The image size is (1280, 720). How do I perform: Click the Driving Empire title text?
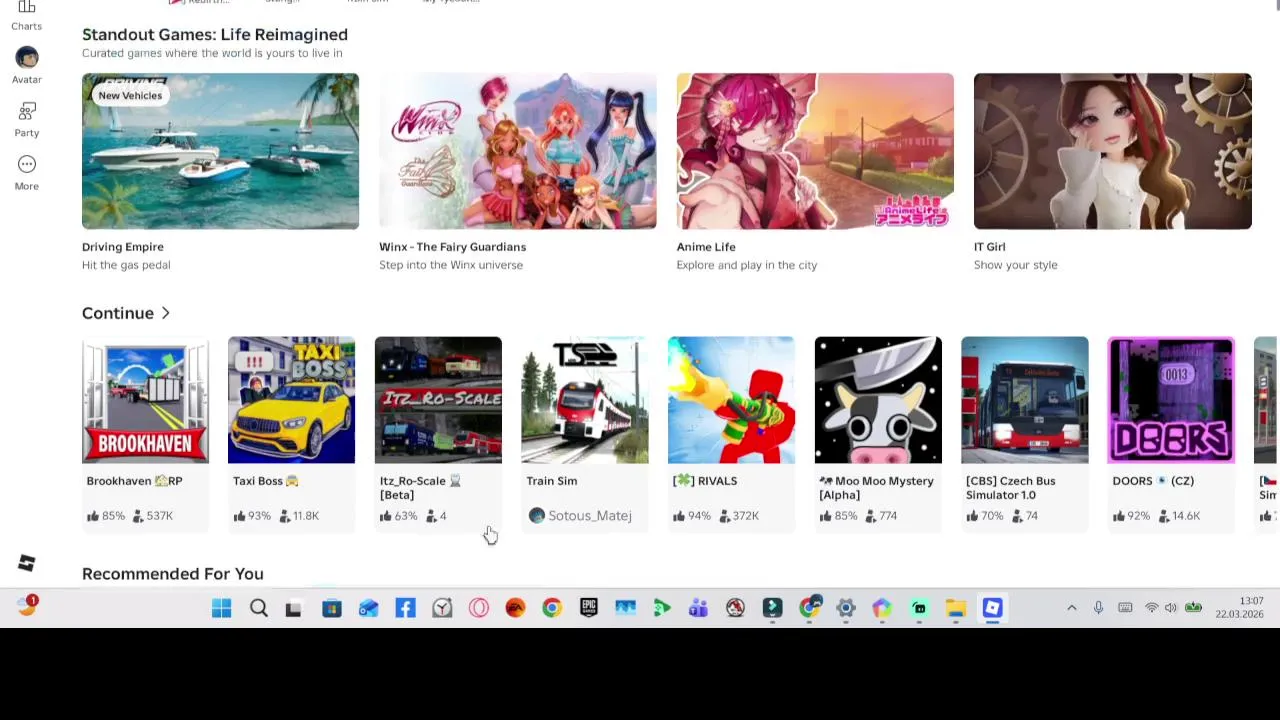pyautogui.click(x=123, y=247)
